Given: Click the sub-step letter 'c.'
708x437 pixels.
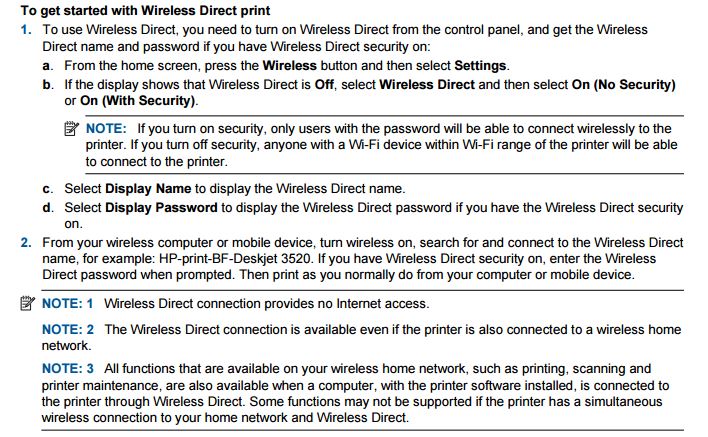Looking at the screenshot, I should click(48, 189).
